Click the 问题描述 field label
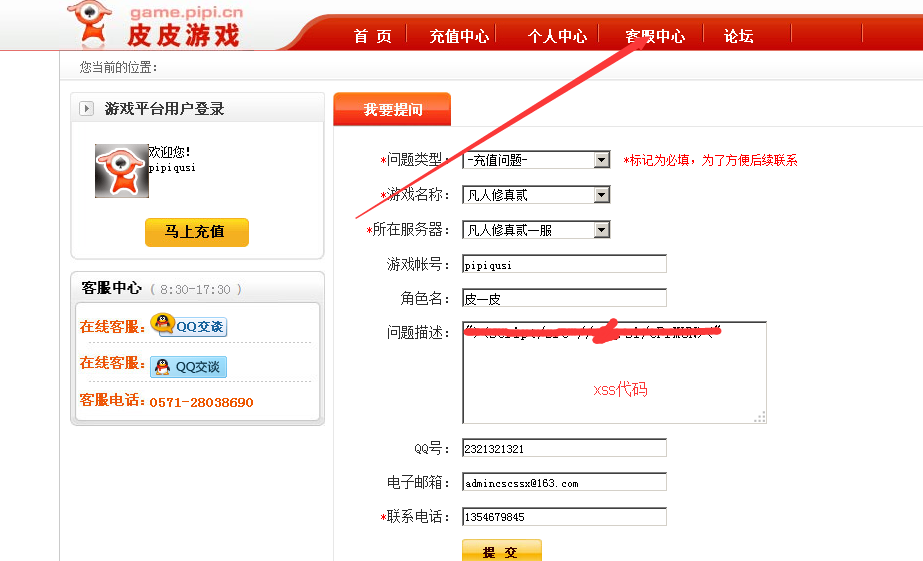This screenshot has width=923, height=561. [x=418, y=333]
